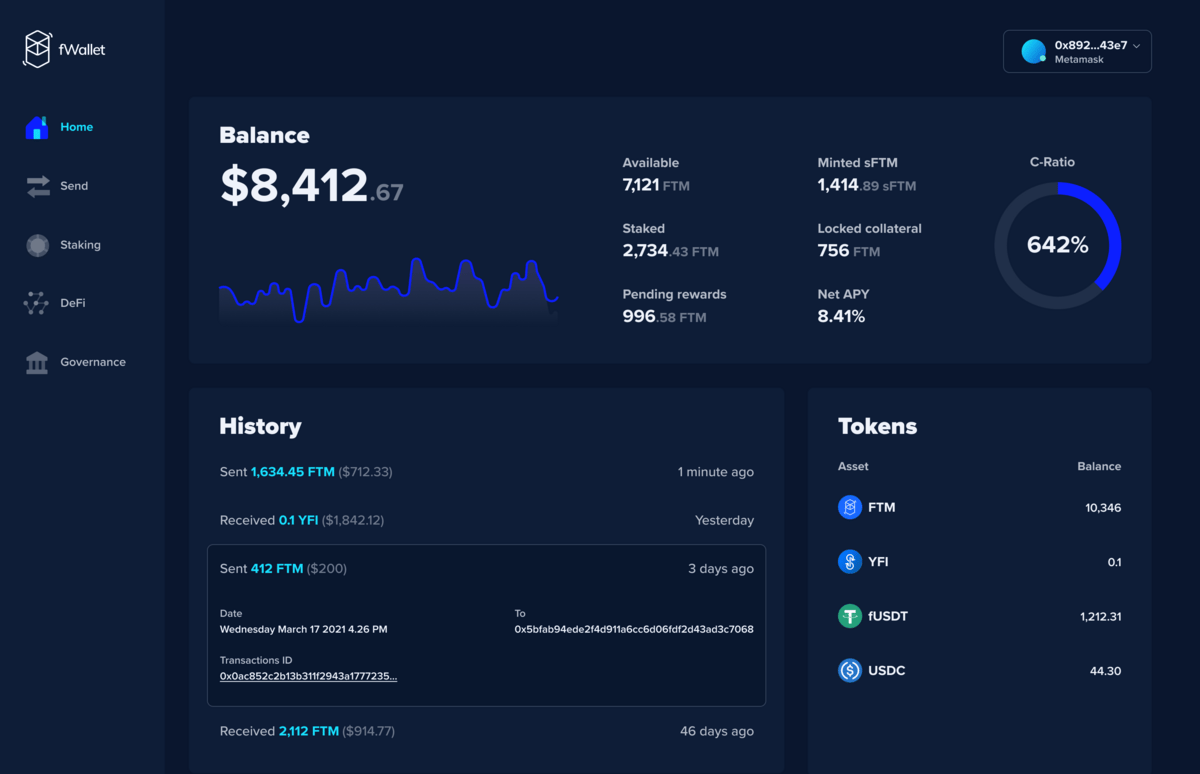Click the FTM token icon in Tokens list
The width and height of the screenshot is (1200, 774).
pyautogui.click(x=848, y=507)
